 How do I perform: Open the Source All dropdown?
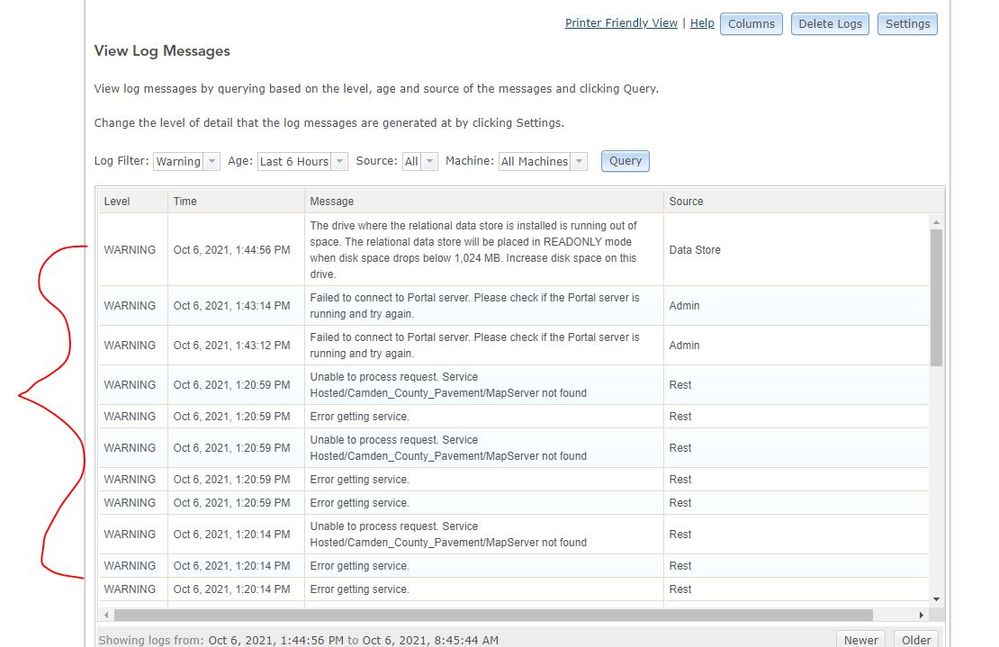pos(420,161)
